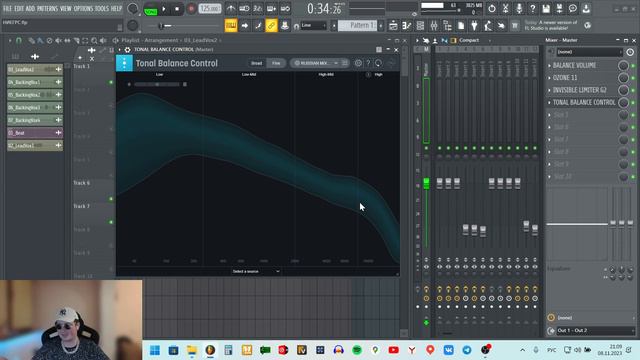
Task: Open the snap 'Line' dropdown
Action: point(313,25)
